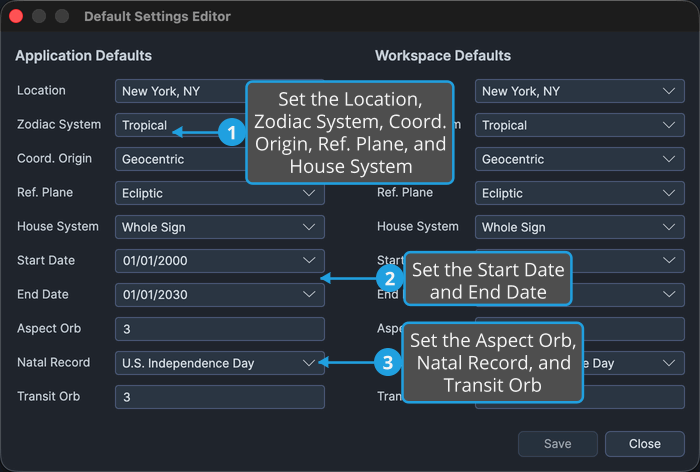Click the Workspace Defaults House System label

click(x=417, y=226)
